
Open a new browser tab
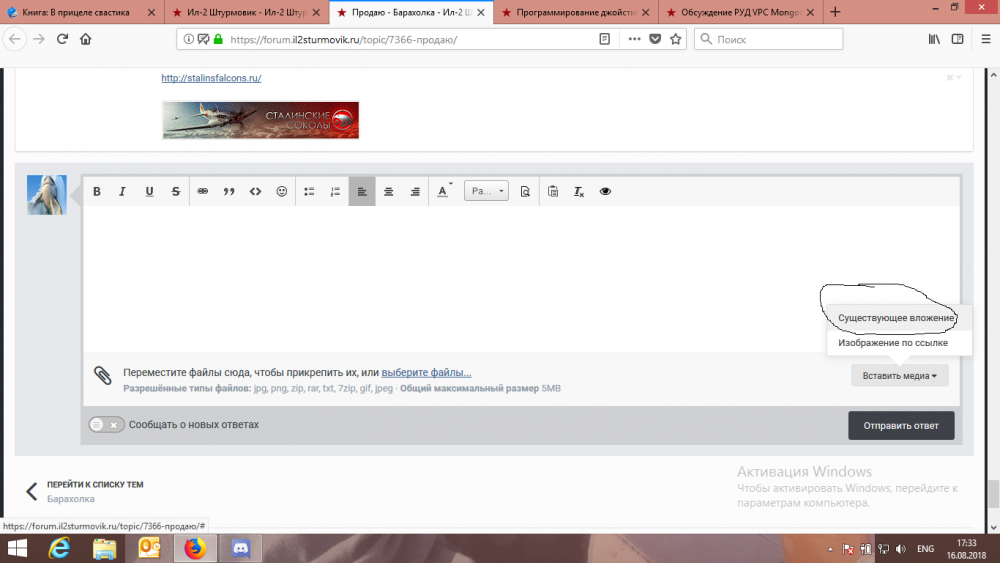pos(835,12)
